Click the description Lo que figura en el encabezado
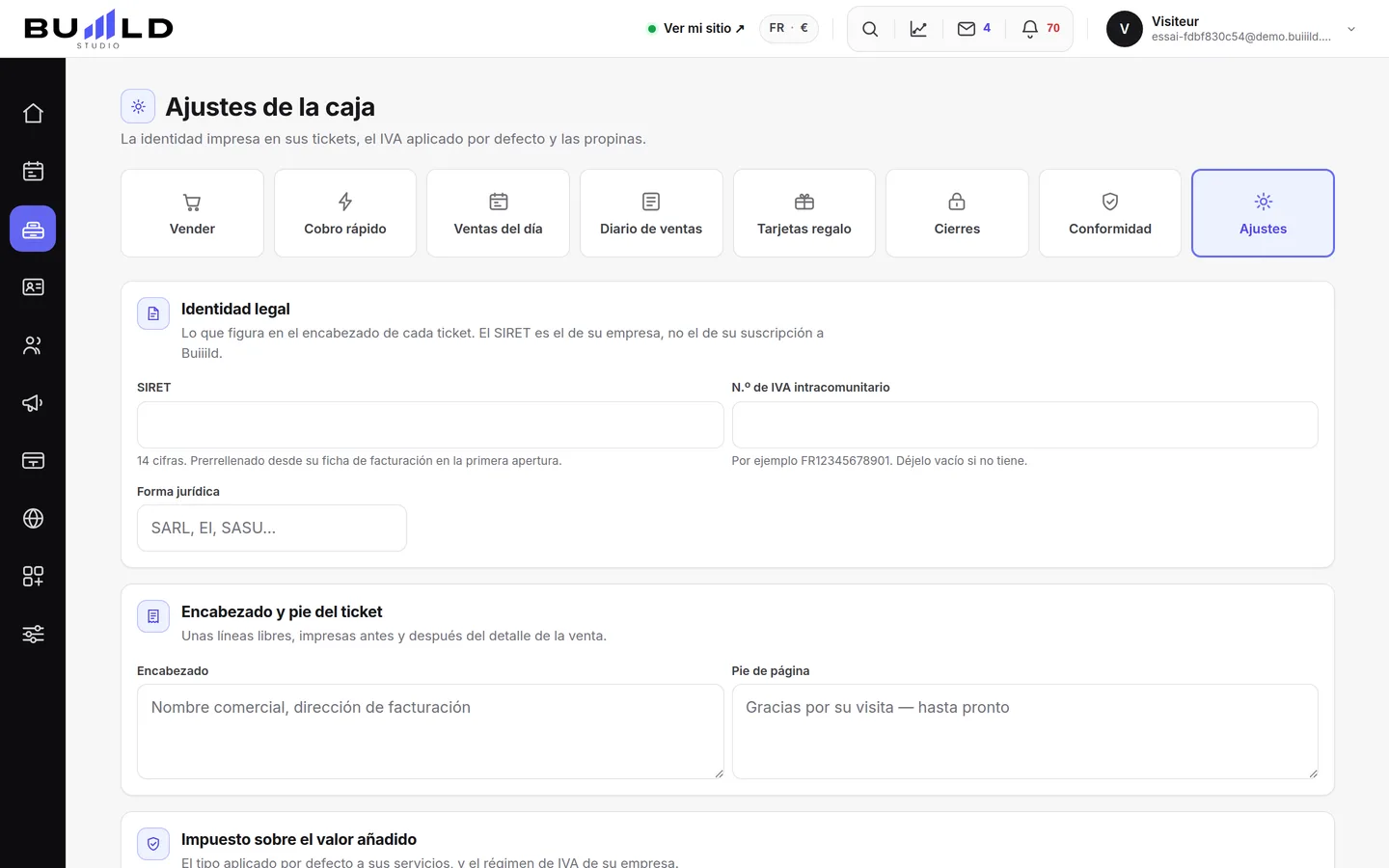The height and width of the screenshot is (868, 1389). (503, 342)
